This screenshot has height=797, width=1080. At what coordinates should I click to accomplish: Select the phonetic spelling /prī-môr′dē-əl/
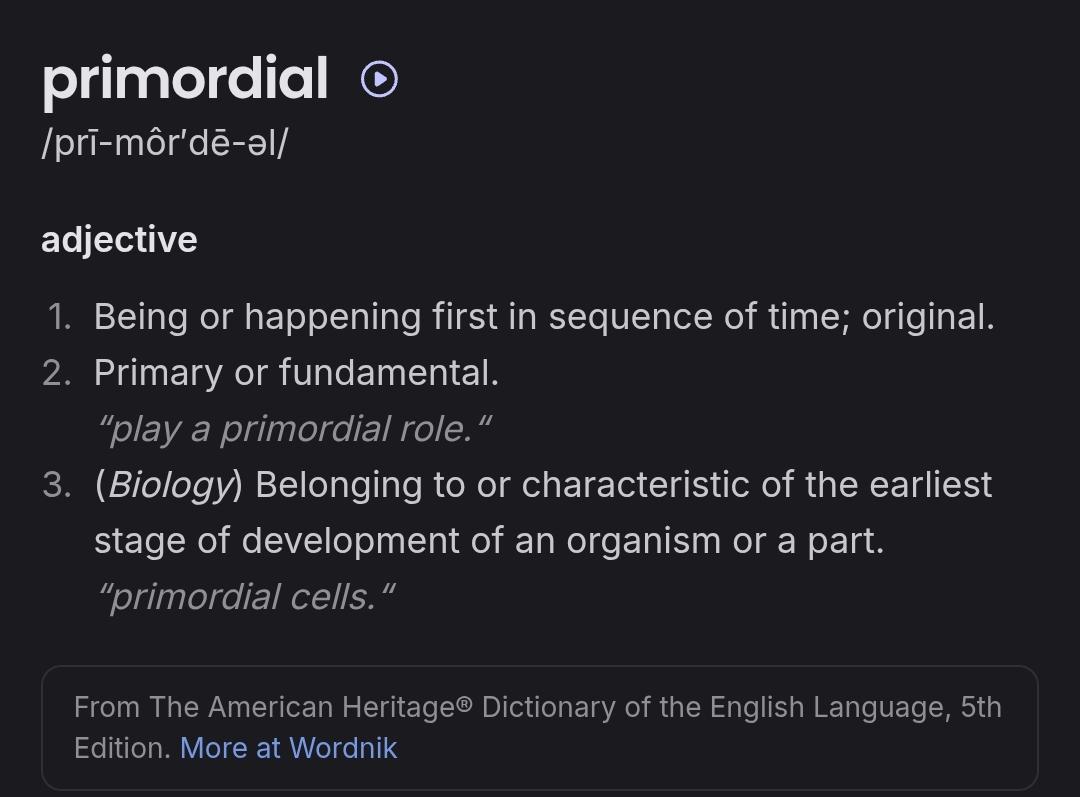point(165,143)
